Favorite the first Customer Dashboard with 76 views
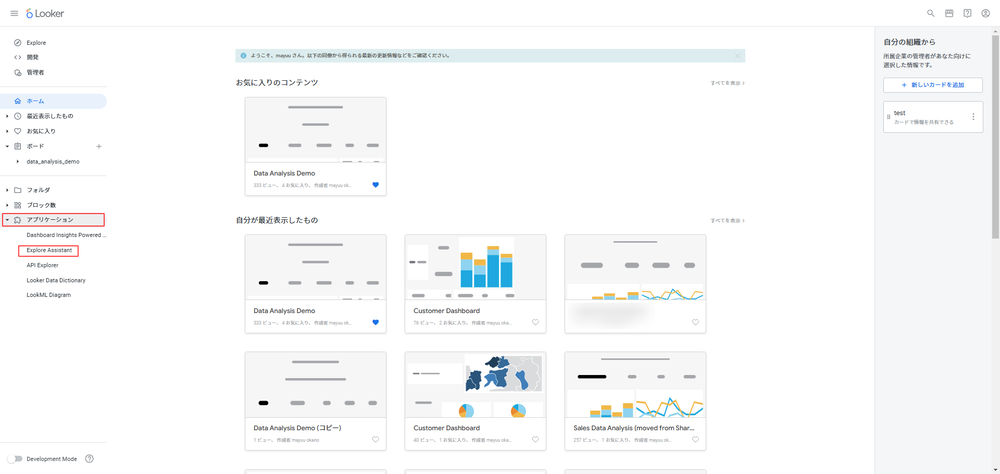Viewport: 1000px width, 474px height. 535,322
